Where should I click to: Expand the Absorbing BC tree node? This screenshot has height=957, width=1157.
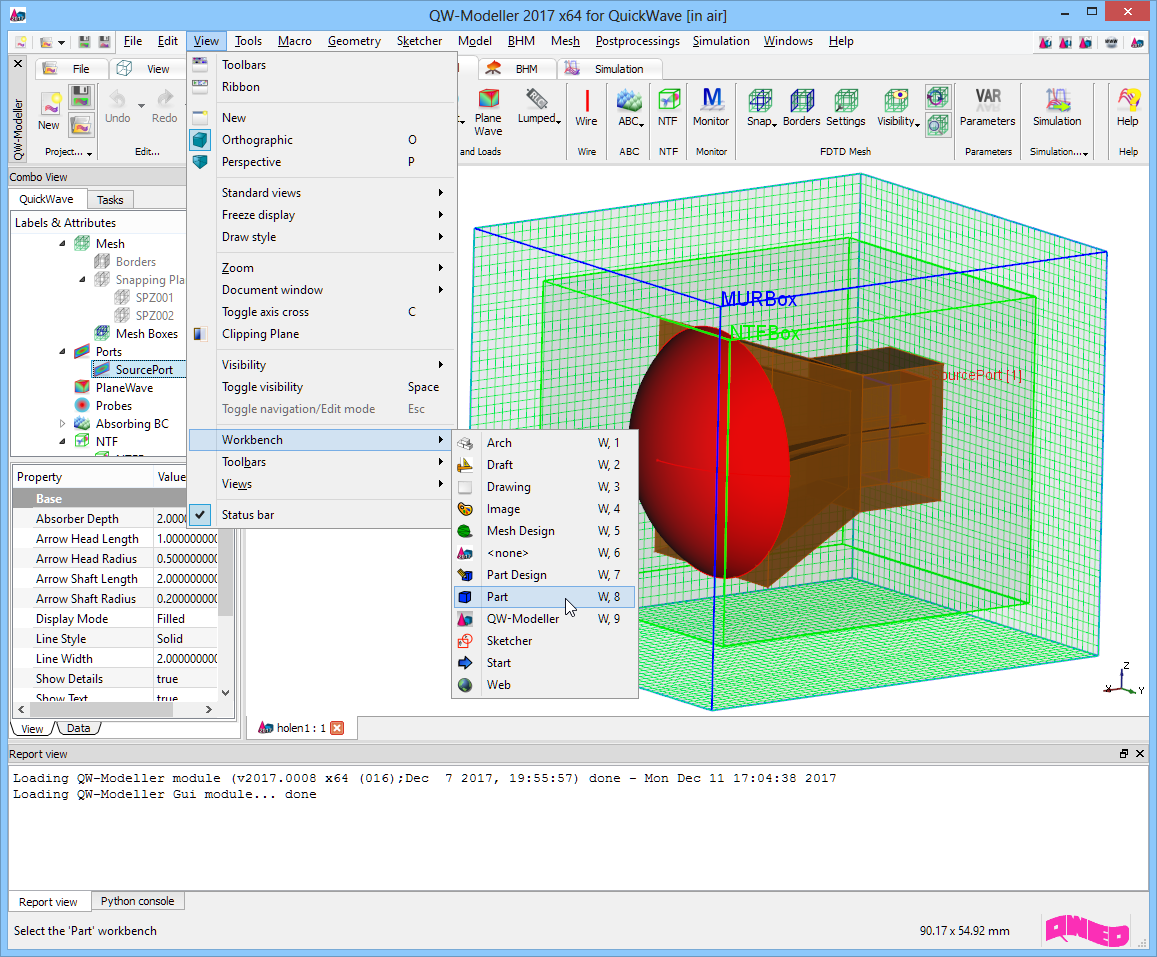click(62, 424)
